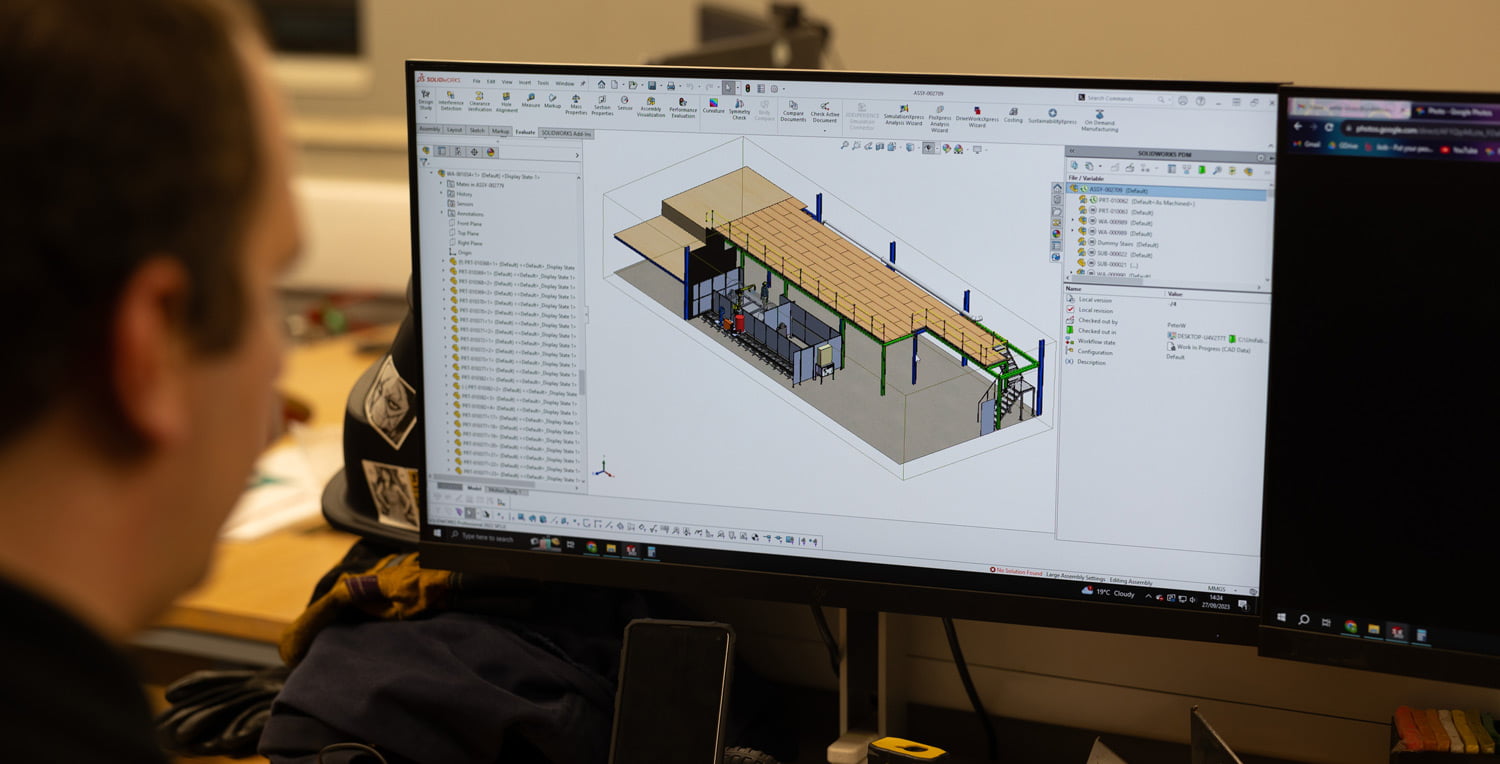Switch to DisplayManager tab icon
The image size is (1500, 764).
pos(491,152)
